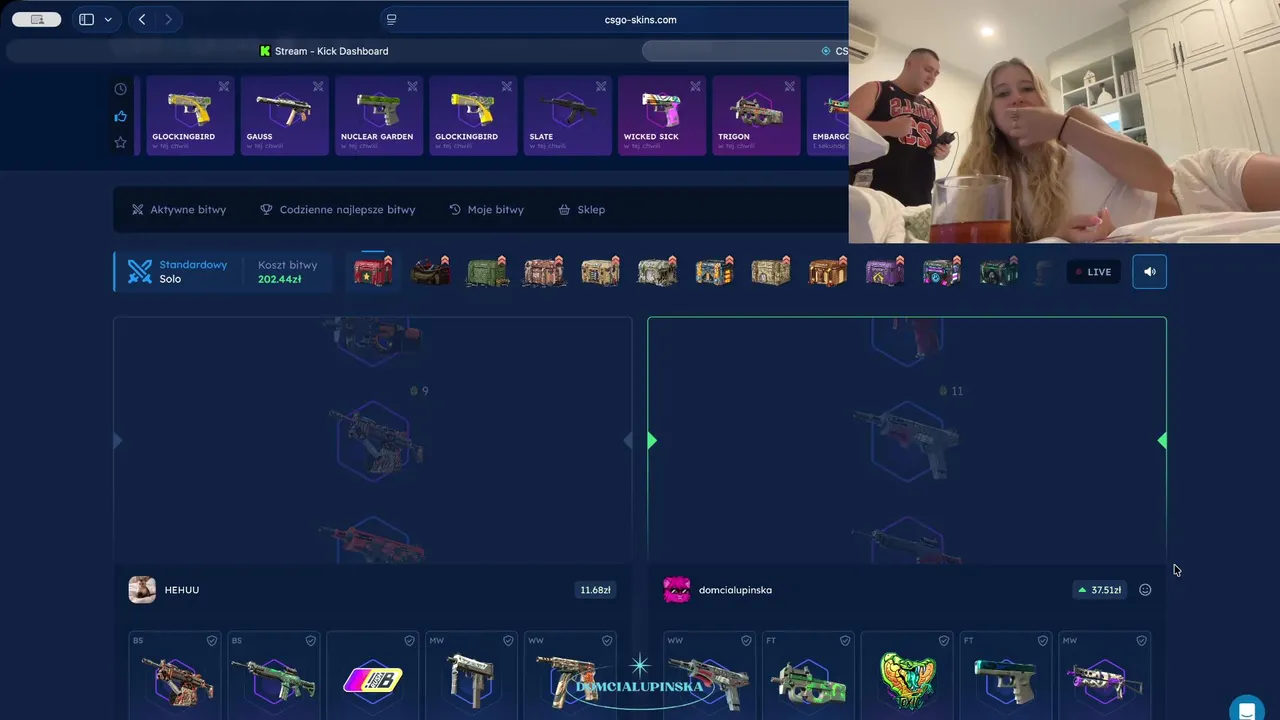
Task: Open HEHUU's MW Tec-9 item card
Action: pos(471,676)
